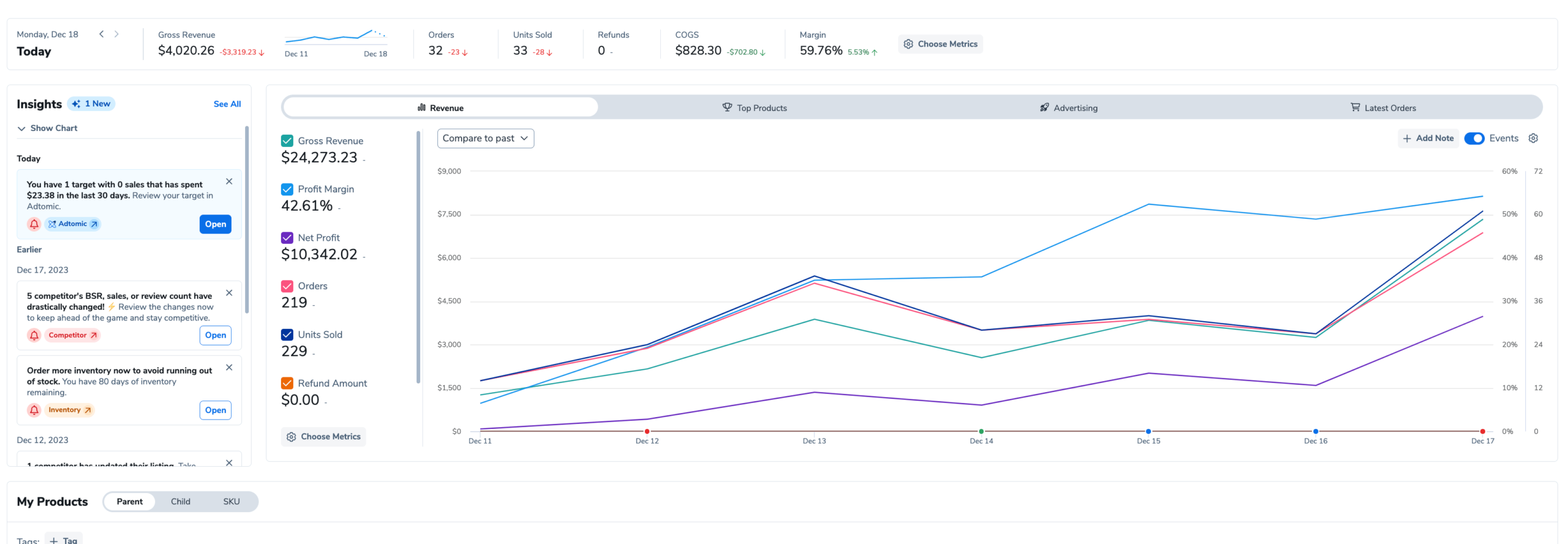Click the bell icon on Inventory insight
1568x544 pixels.
(x=34, y=410)
